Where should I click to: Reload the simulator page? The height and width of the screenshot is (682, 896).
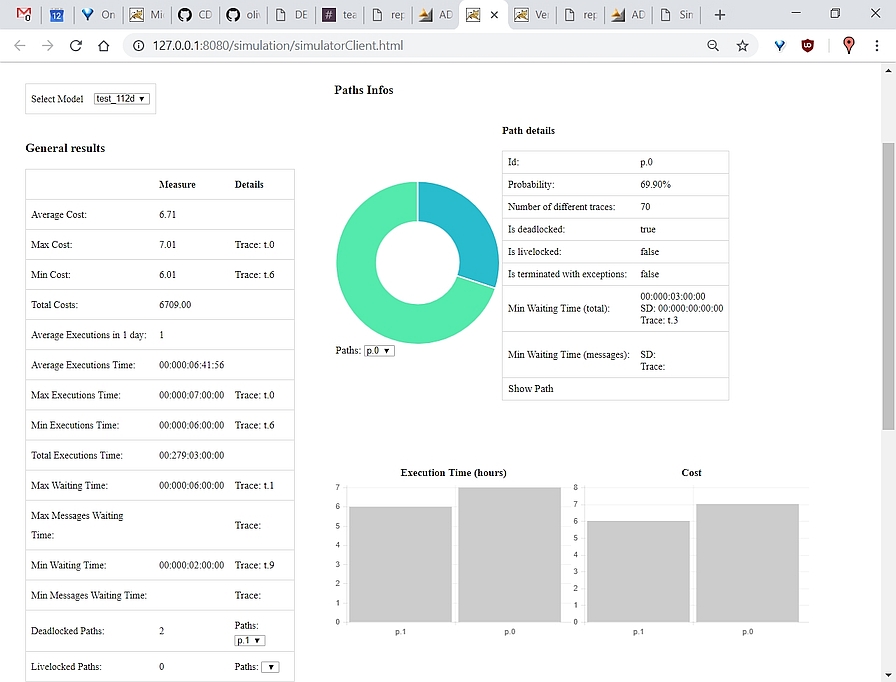75,46
